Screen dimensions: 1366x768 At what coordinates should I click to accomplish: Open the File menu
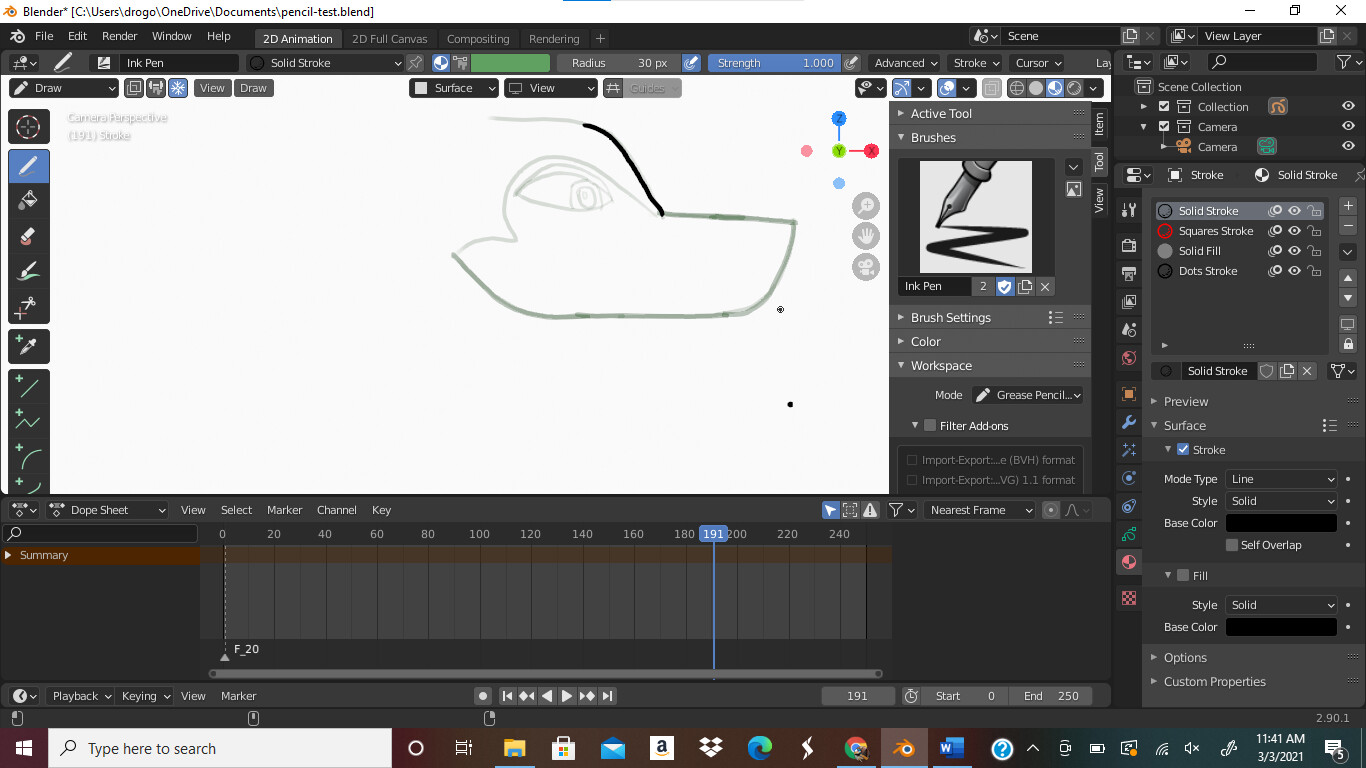(x=44, y=36)
